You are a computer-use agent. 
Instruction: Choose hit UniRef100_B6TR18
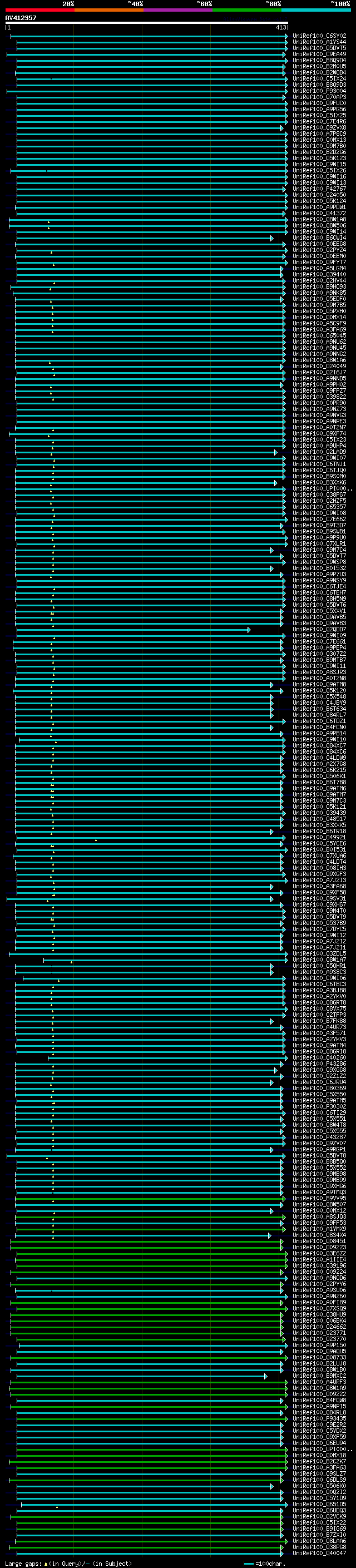(319, 832)
